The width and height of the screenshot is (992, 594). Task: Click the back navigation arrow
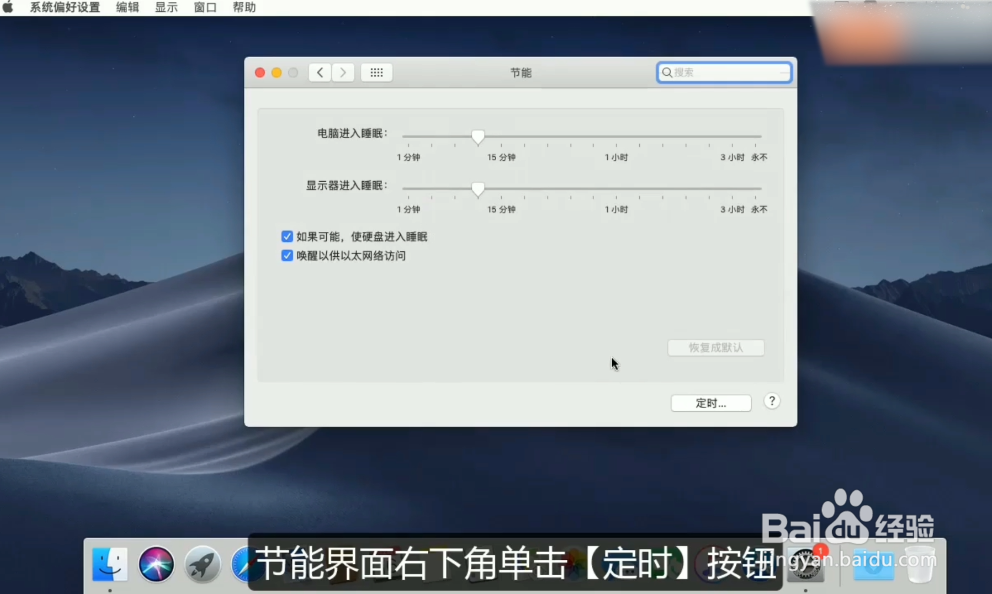(320, 71)
